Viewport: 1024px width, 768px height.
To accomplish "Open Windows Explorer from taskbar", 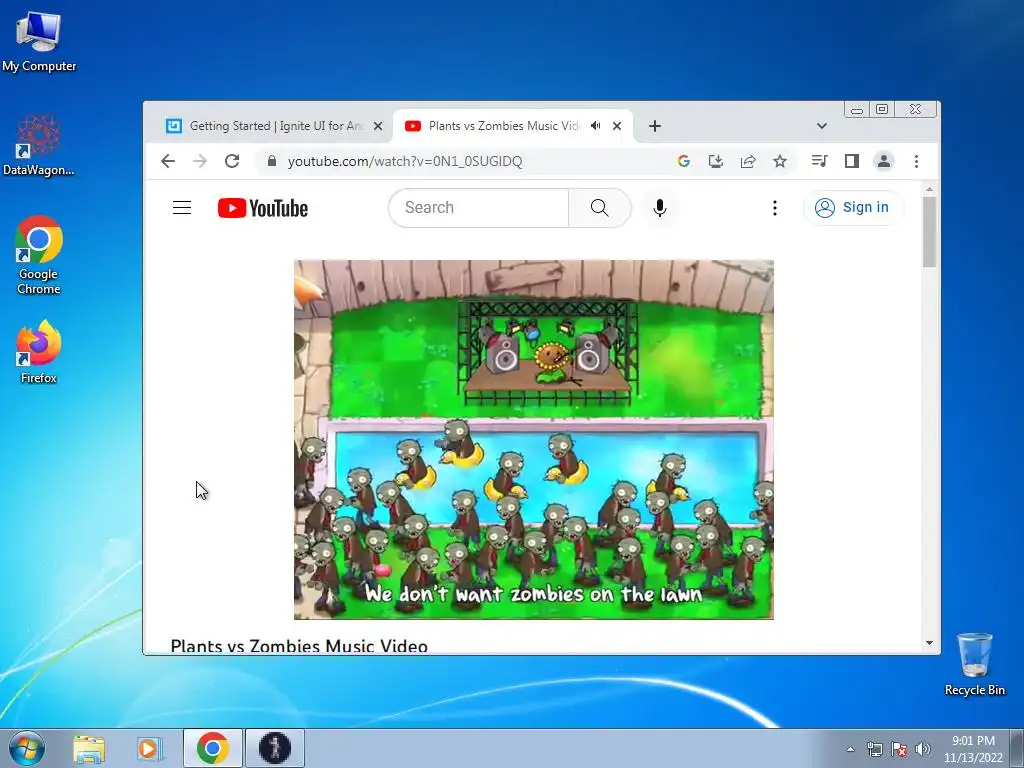I will 89,748.
